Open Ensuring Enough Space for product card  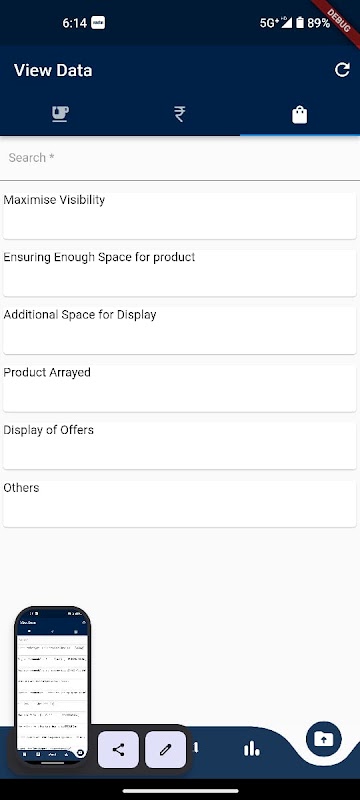179,273
